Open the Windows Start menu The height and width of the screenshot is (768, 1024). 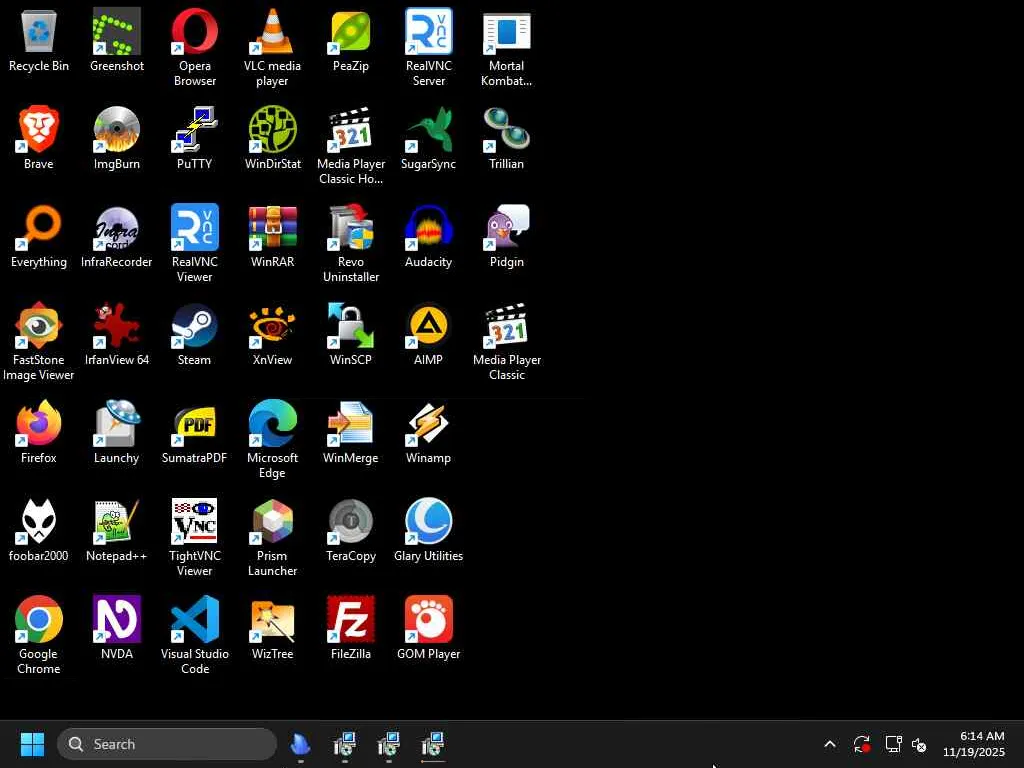(32, 744)
